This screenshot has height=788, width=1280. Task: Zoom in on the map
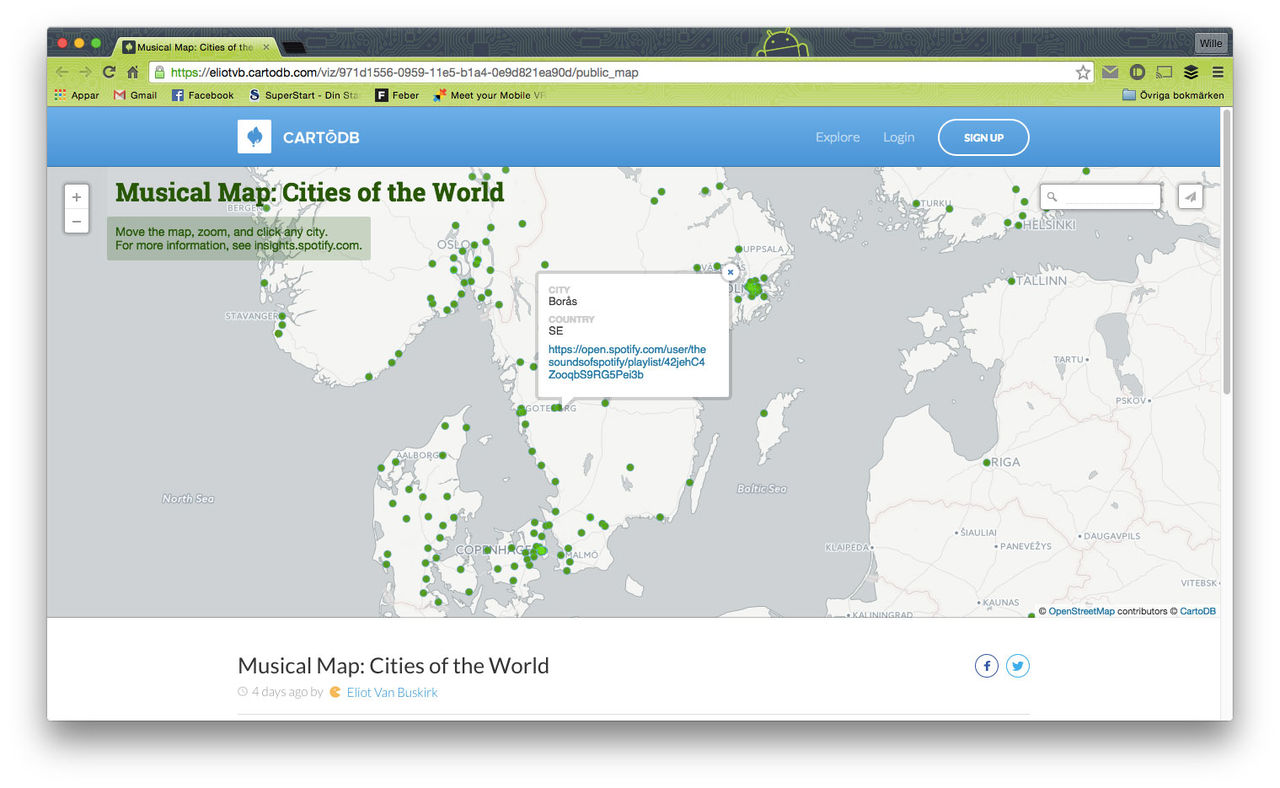coord(77,197)
